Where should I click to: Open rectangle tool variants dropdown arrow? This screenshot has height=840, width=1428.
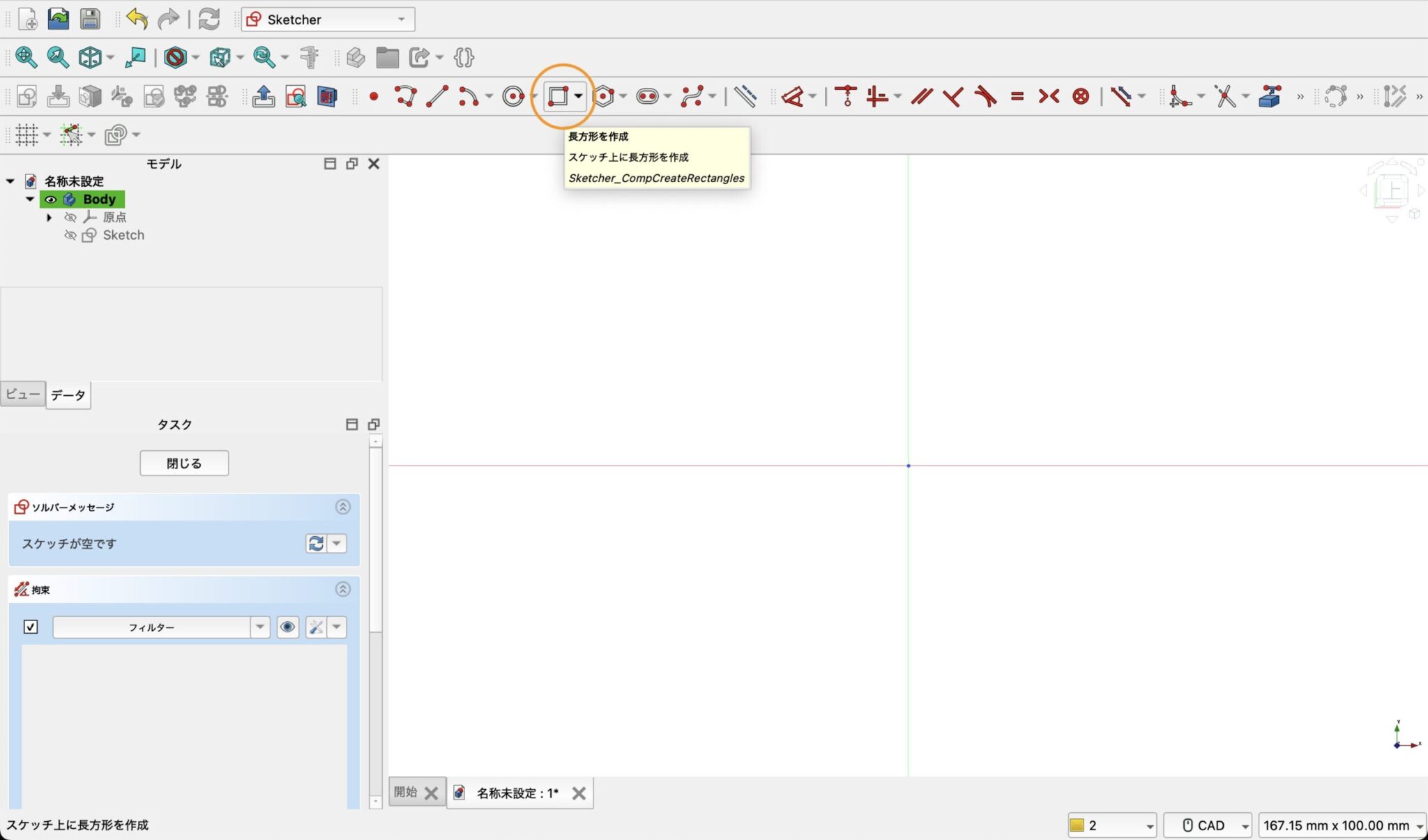[x=578, y=96]
